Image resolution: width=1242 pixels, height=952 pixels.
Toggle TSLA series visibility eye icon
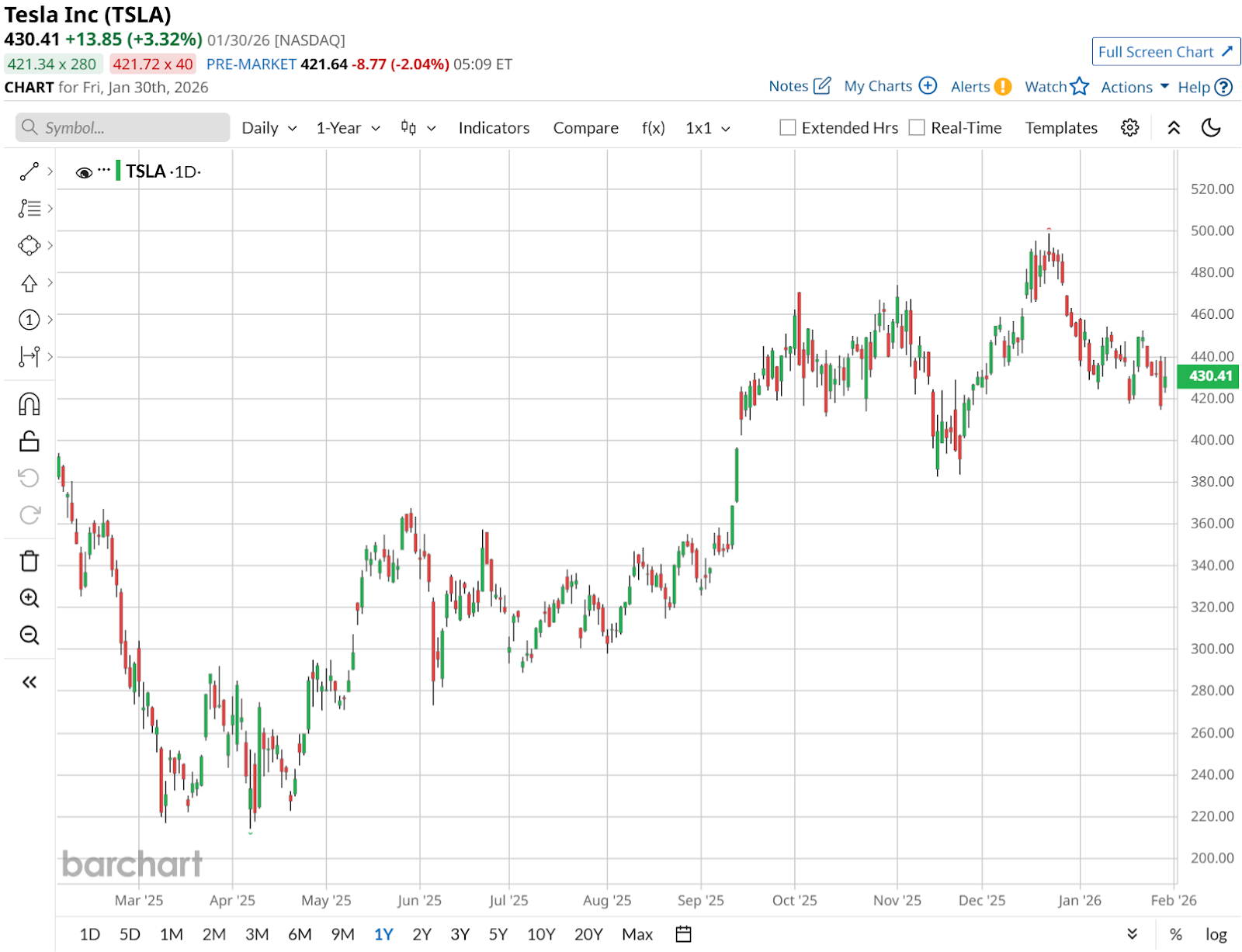point(84,172)
